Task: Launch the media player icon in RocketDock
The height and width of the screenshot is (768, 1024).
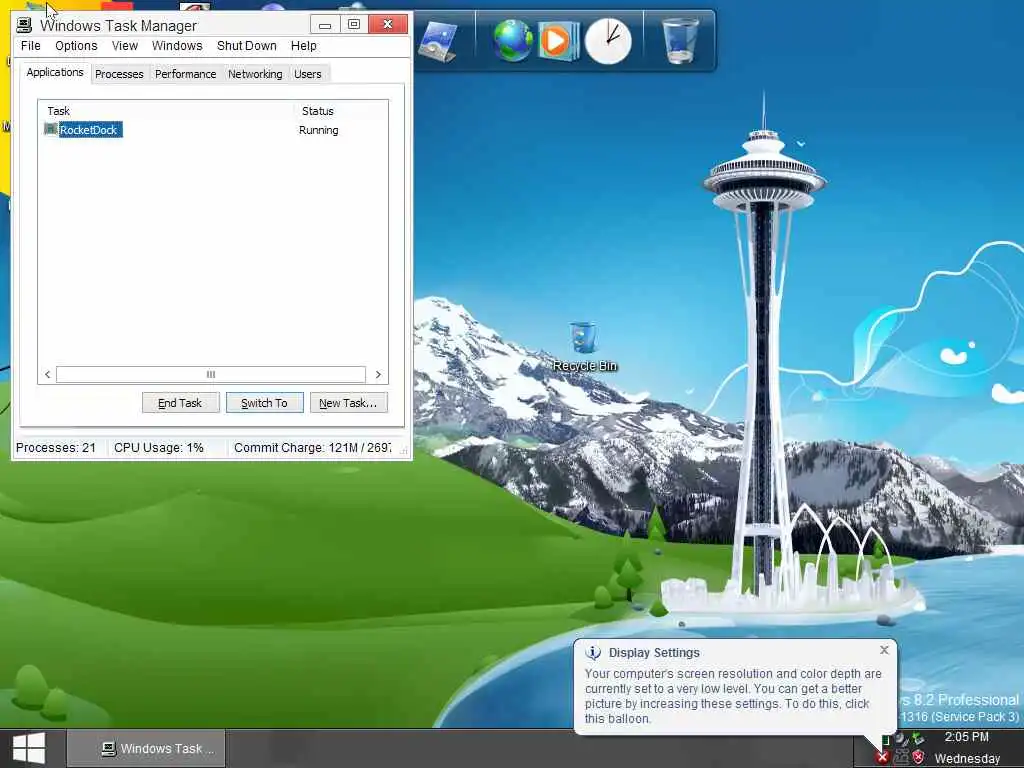Action: click(x=559, y=40)
